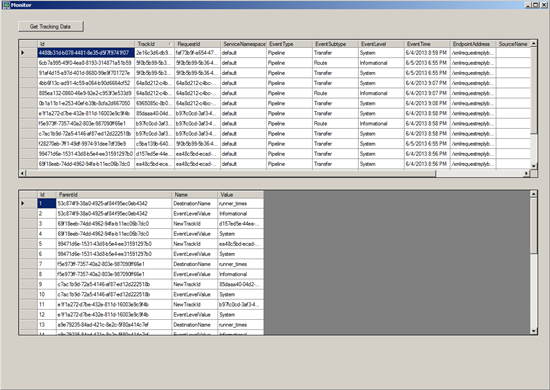The height and width of the screenshot is (390, 550).
Task: Click TrackId cell starting with 2e16c3d6
Action: (154, 53)
